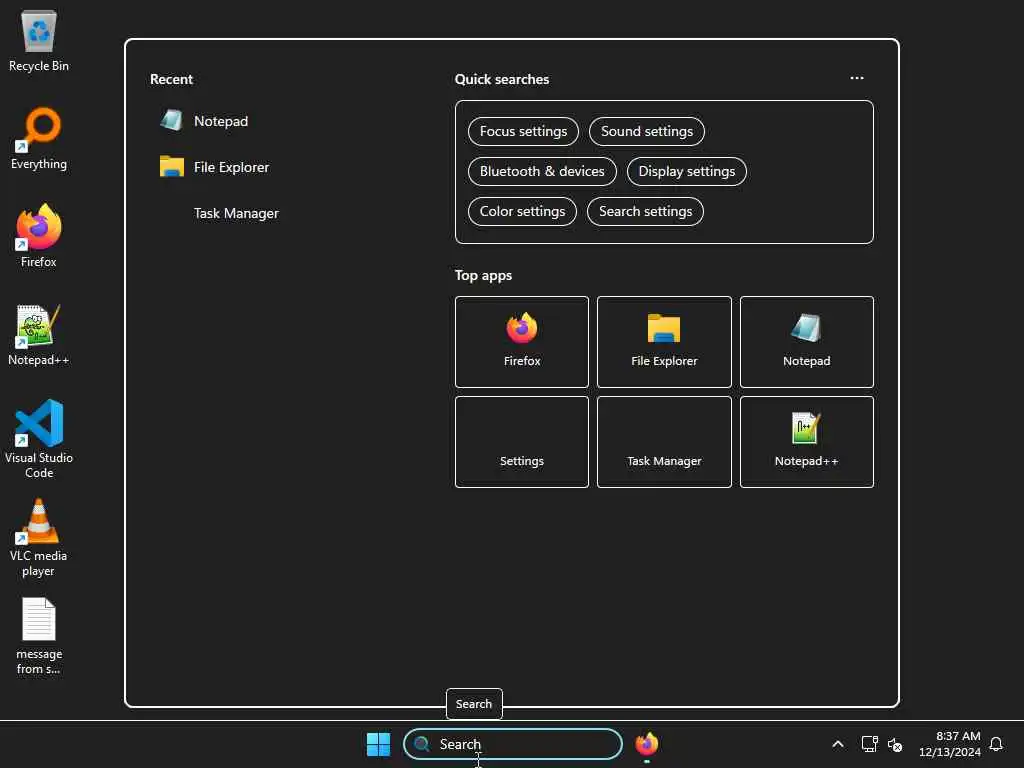
Task: Launch File Explorer tile in Top apps
Action: tap(664, 342)
